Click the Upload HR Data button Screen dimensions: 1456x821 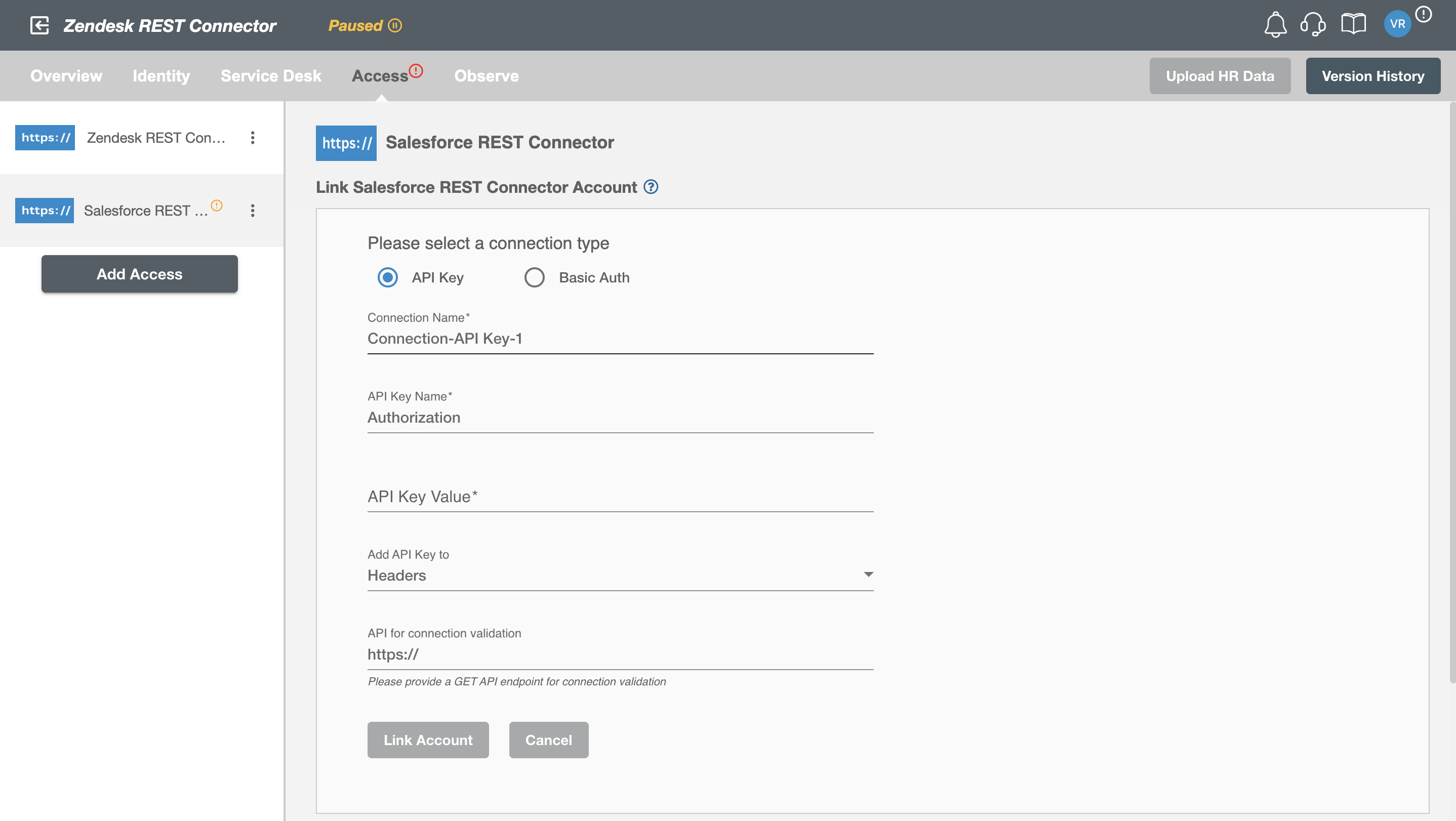pos(1220,76)
